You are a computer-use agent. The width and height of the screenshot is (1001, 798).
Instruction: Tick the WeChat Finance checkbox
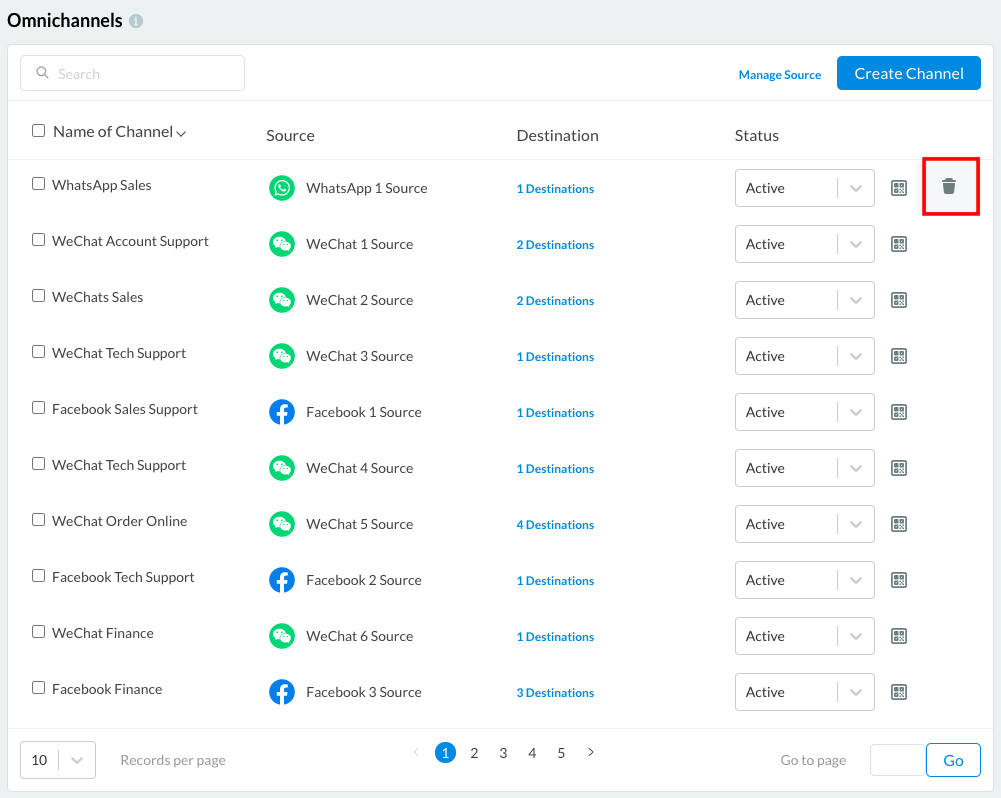point(38,632)
